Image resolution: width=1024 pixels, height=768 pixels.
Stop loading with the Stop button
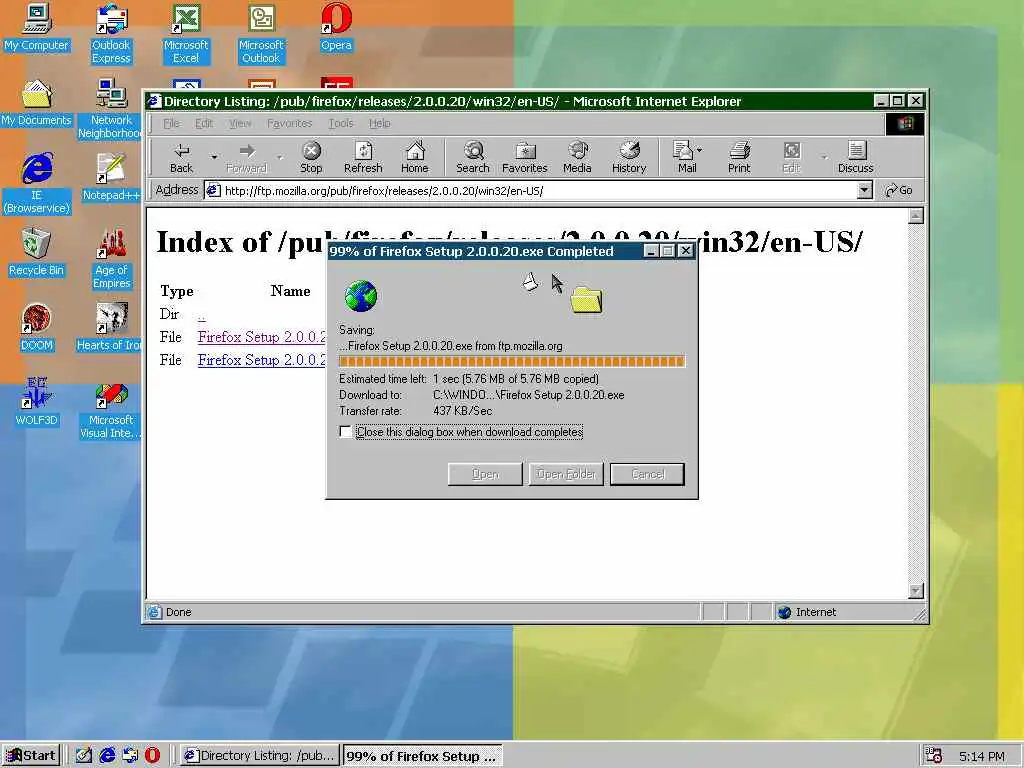tap(311, 157)
